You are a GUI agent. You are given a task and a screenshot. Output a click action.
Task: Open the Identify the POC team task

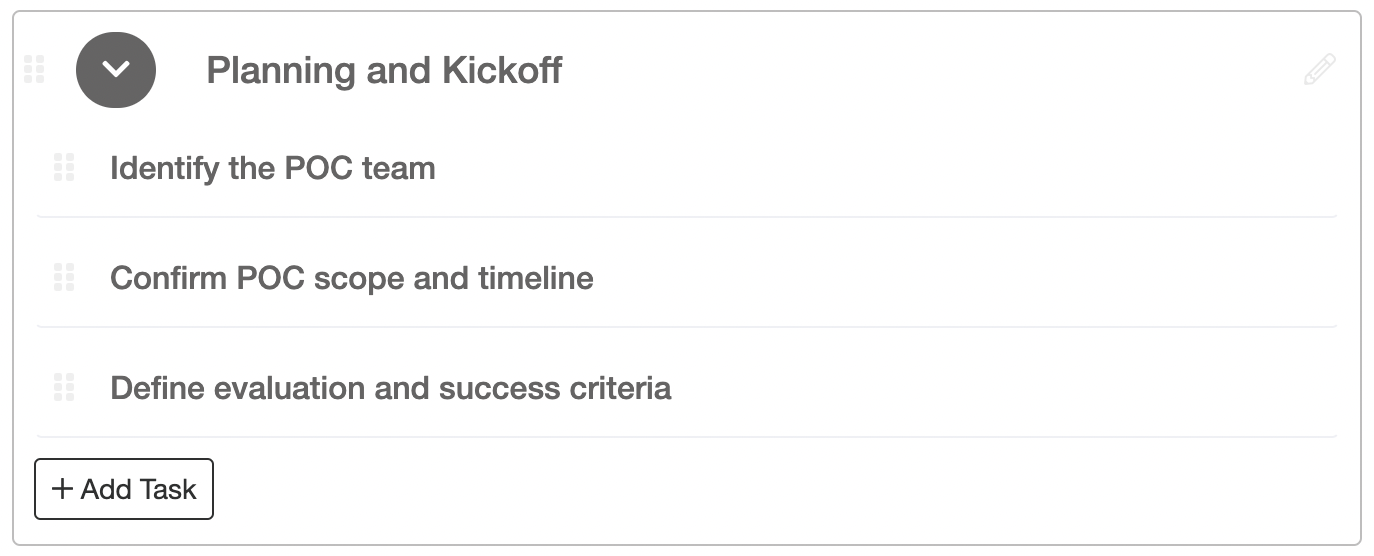click(686, 167)
